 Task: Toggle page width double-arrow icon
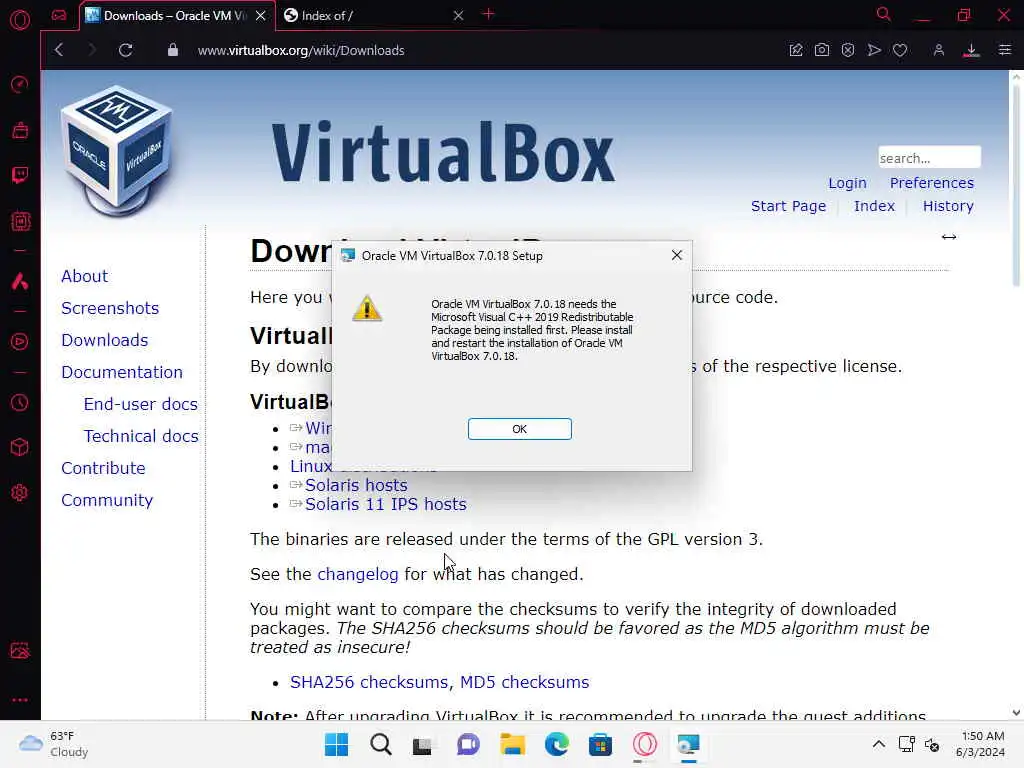949,237
